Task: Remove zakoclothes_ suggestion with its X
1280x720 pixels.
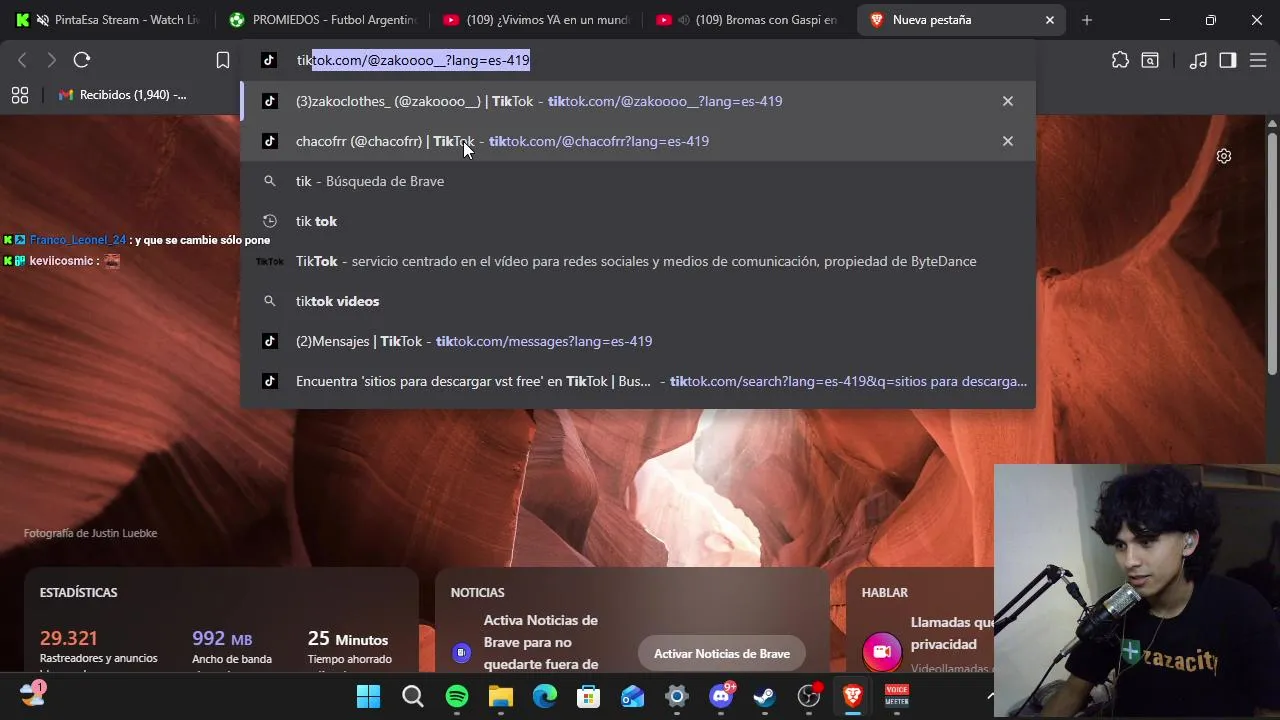Action: (x=1008, y=101)
